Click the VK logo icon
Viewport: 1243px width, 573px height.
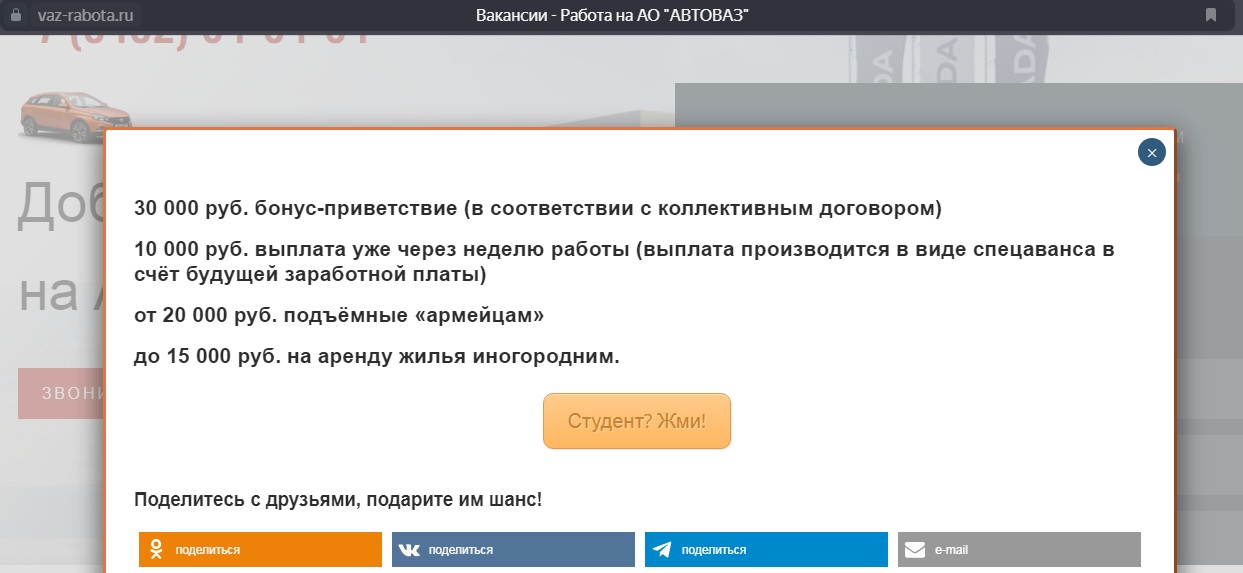point(409,550)
